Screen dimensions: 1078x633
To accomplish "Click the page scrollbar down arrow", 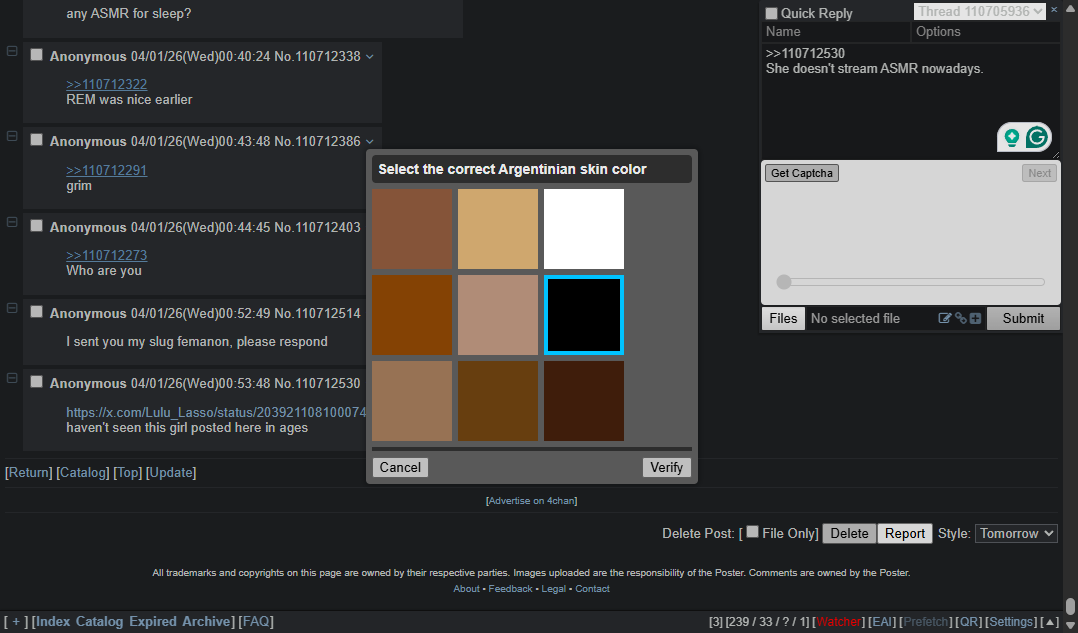I will [1070, 625].
